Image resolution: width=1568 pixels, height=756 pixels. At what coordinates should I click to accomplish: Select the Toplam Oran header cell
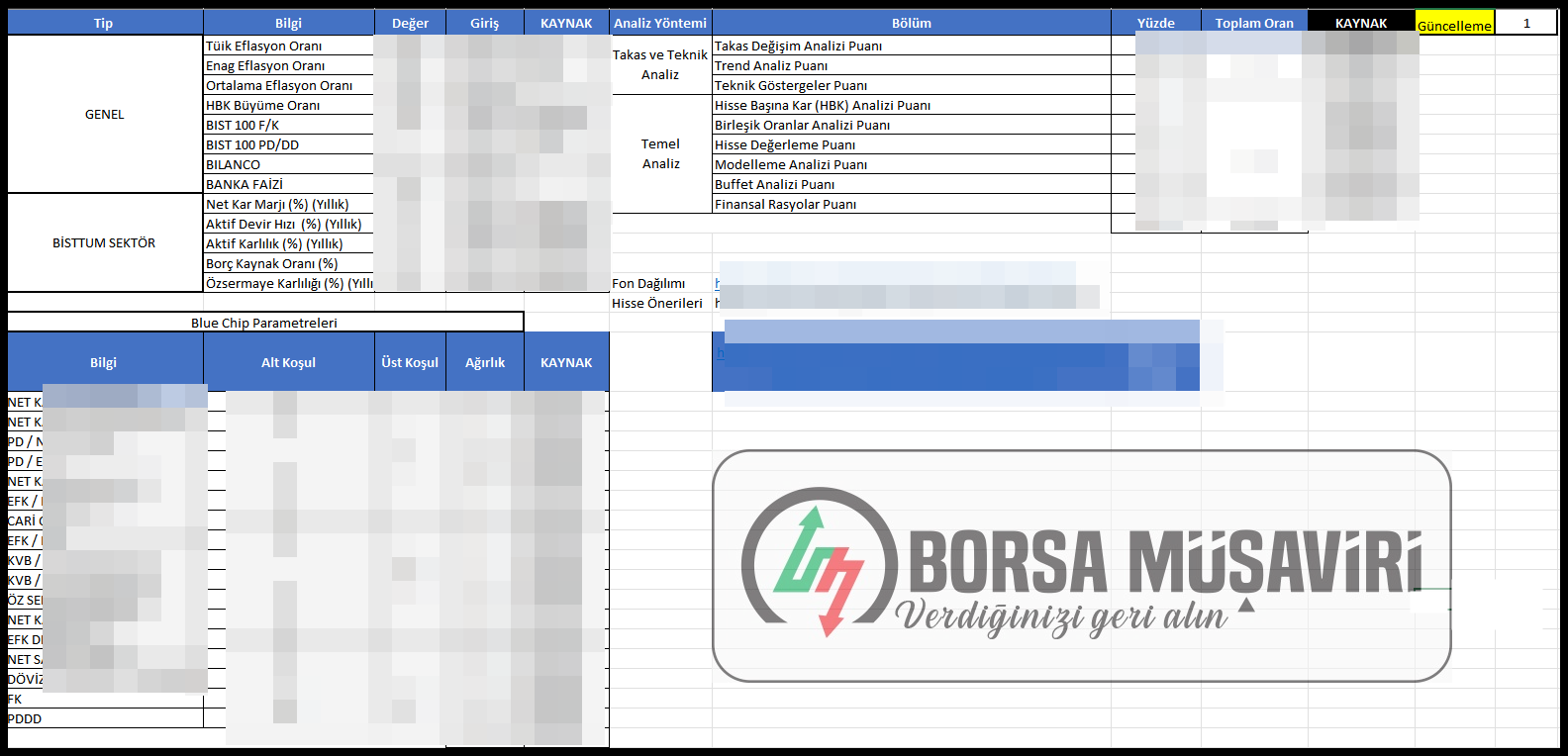pos(1254,23)
